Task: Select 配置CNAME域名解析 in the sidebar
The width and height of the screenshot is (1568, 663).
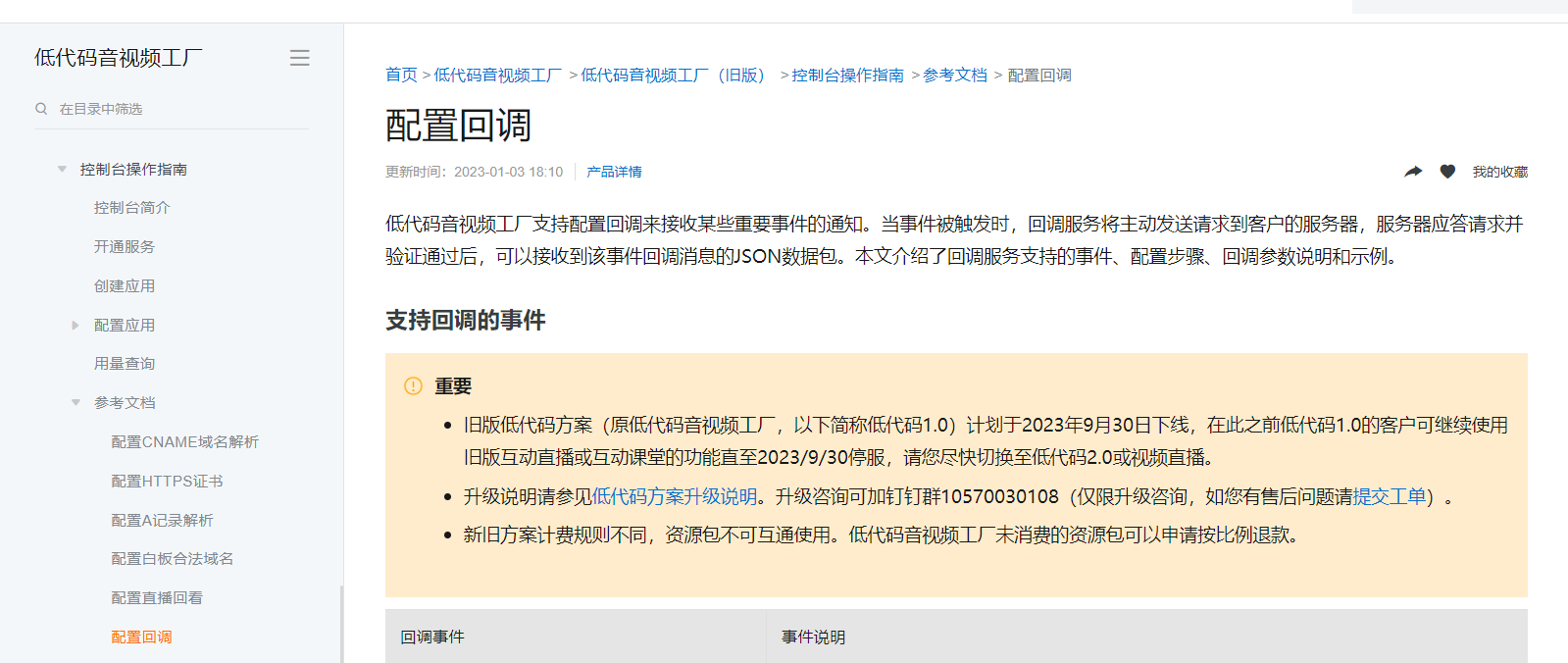Action: pos(185,442)
